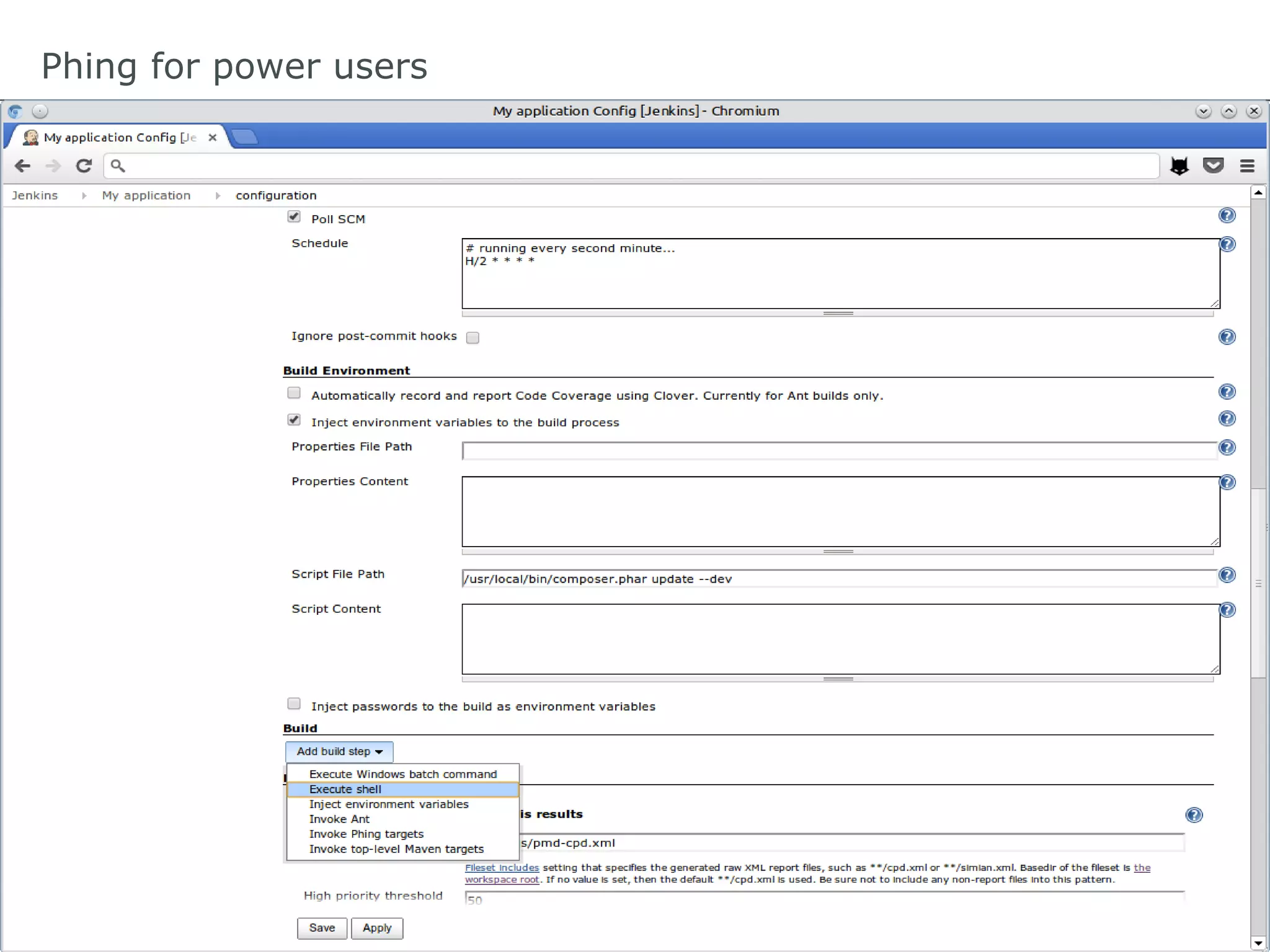Close the My application Config tab
The width and height of the screenshot is (1270, 952).
click(x=212, y=137)
